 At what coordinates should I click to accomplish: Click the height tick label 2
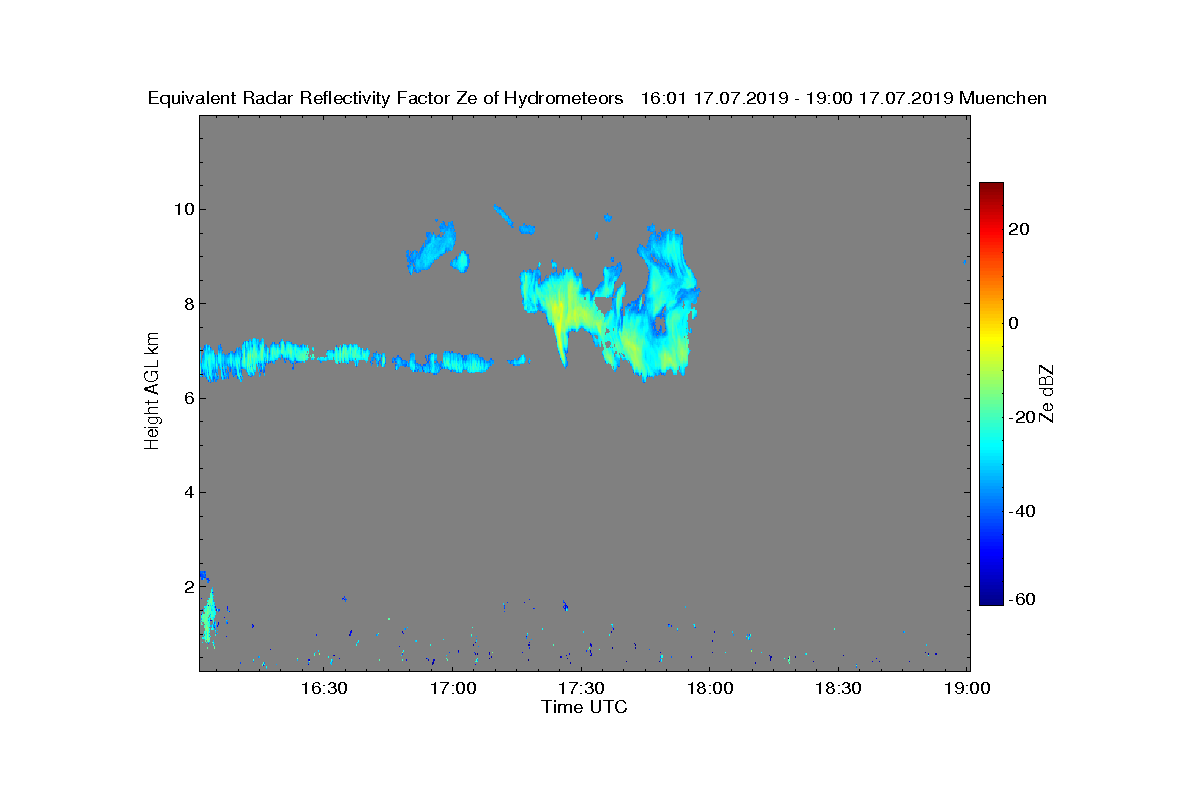pos(188,586)
